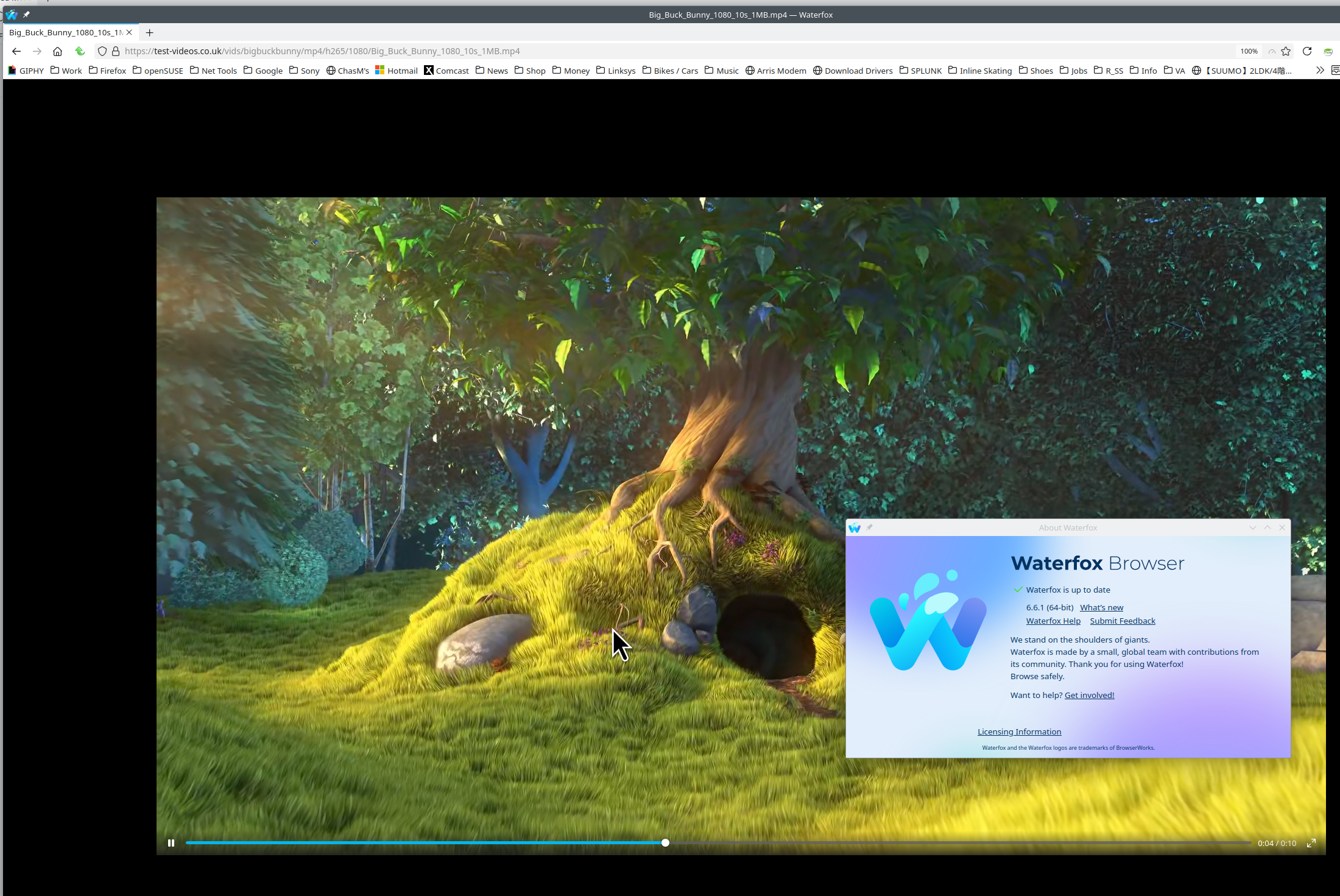
Task: Click the green undo arrow toolbar icon
Action: click(x=80, y=51)
